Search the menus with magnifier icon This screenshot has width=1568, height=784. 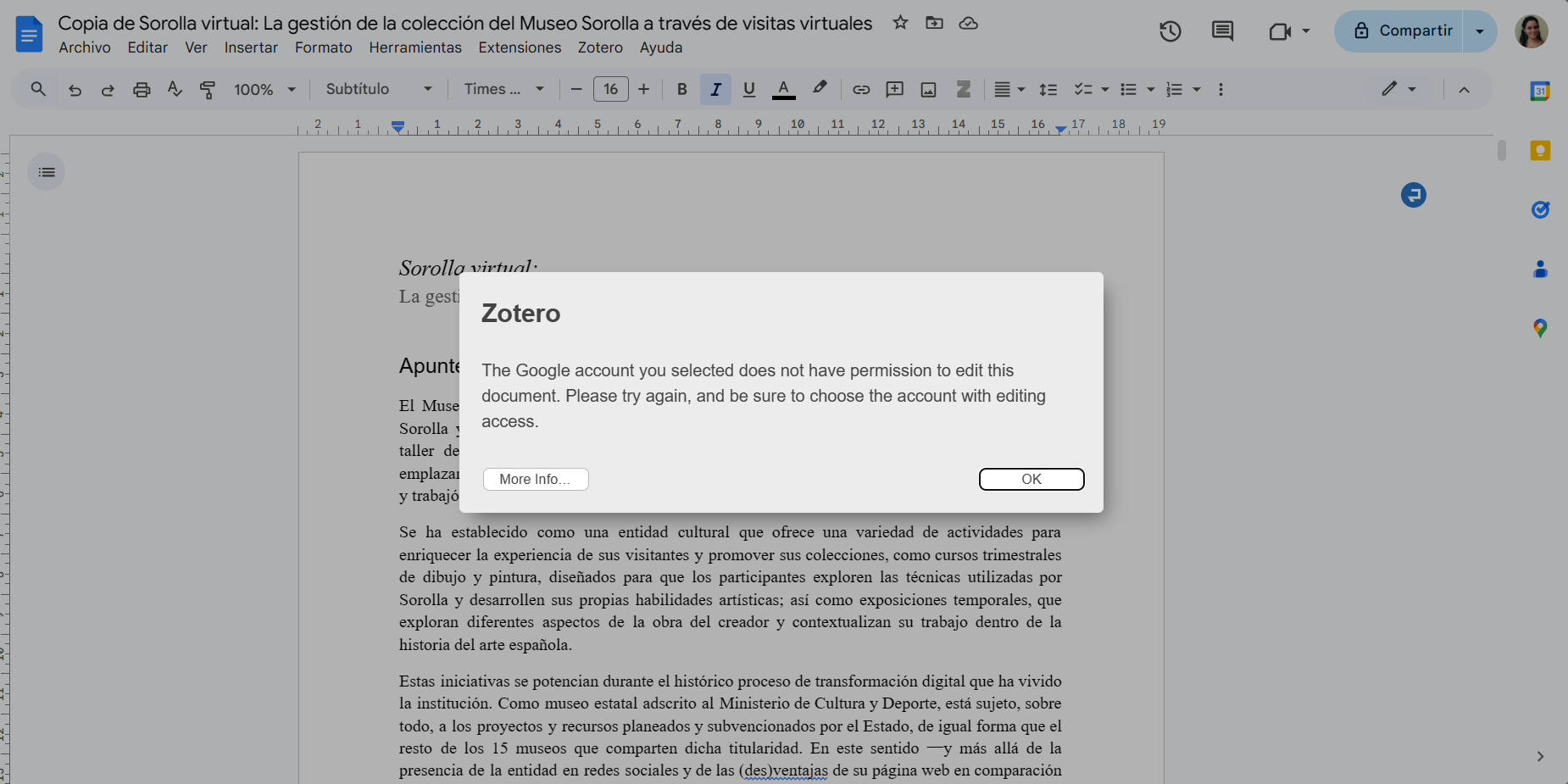tap(38, 89)
